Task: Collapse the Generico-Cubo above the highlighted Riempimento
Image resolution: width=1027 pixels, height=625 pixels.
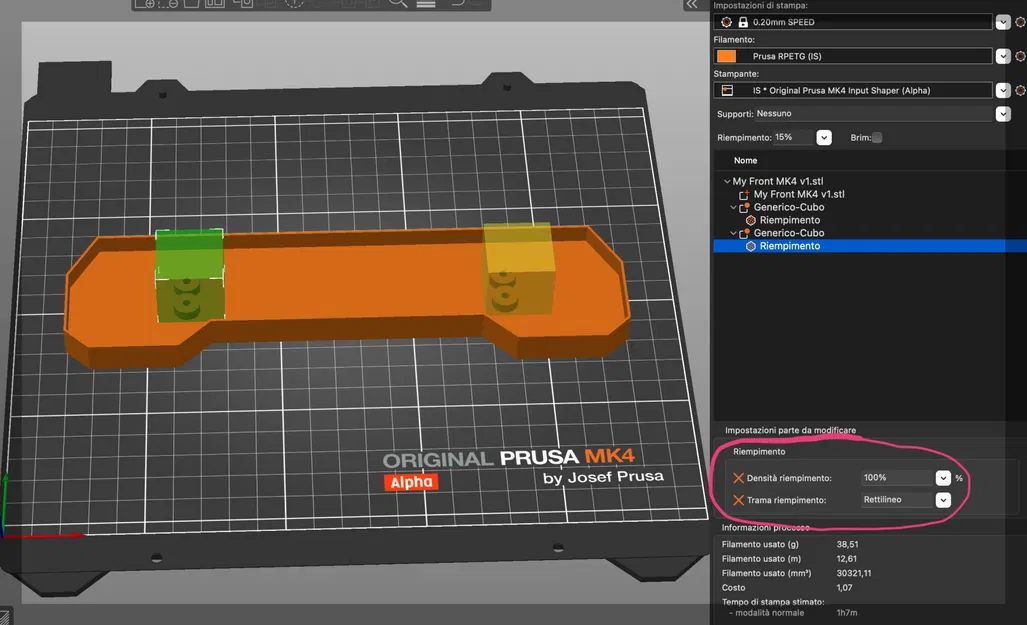Action: tap(733, 233)
